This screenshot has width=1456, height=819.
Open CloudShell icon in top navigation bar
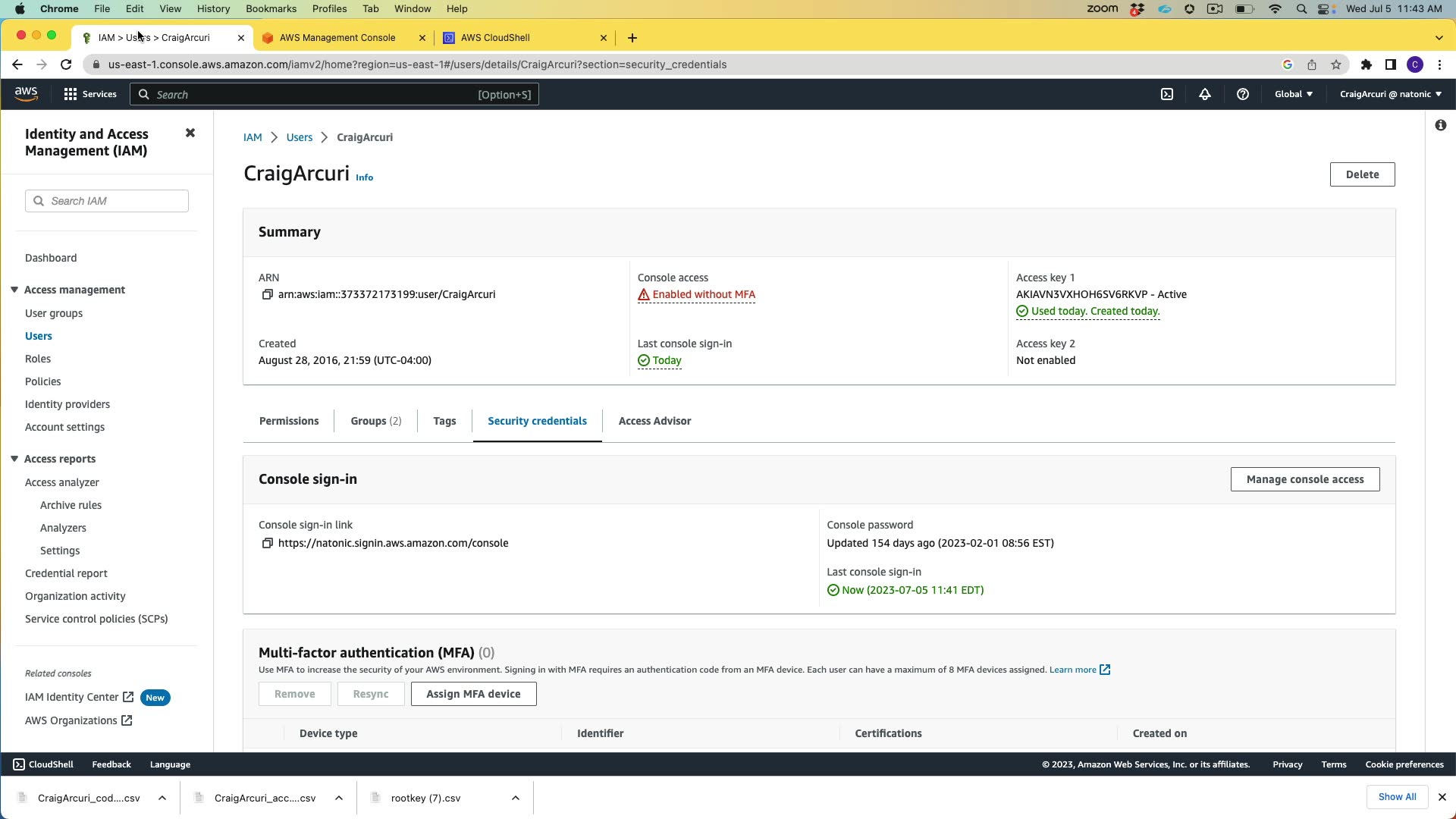pos(1167,94)
